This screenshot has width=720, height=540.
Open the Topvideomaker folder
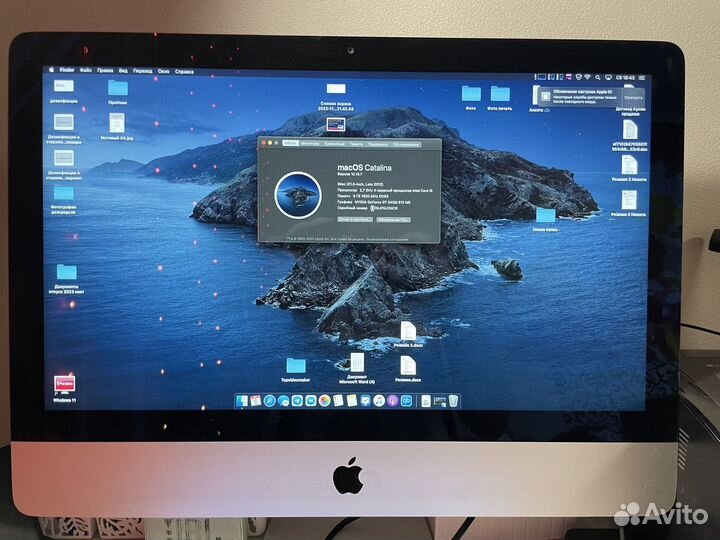296,366
